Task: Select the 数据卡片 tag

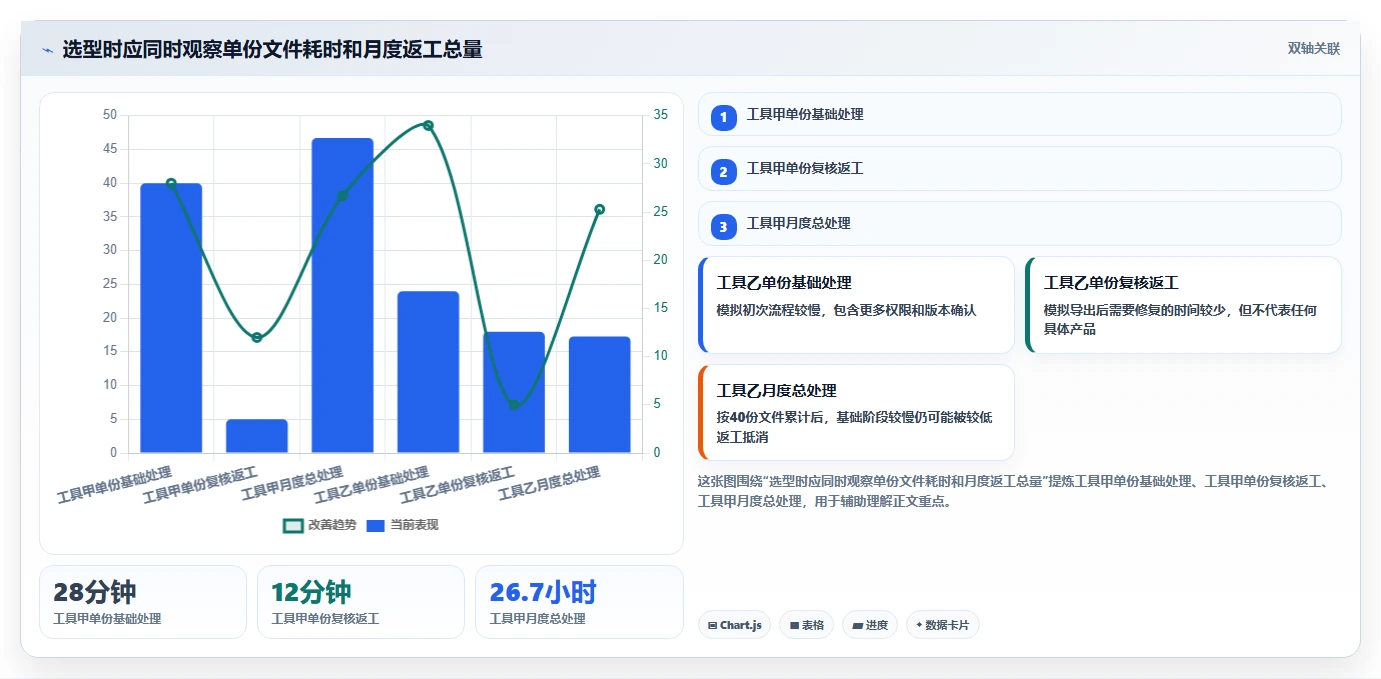Action: point(942,625)
